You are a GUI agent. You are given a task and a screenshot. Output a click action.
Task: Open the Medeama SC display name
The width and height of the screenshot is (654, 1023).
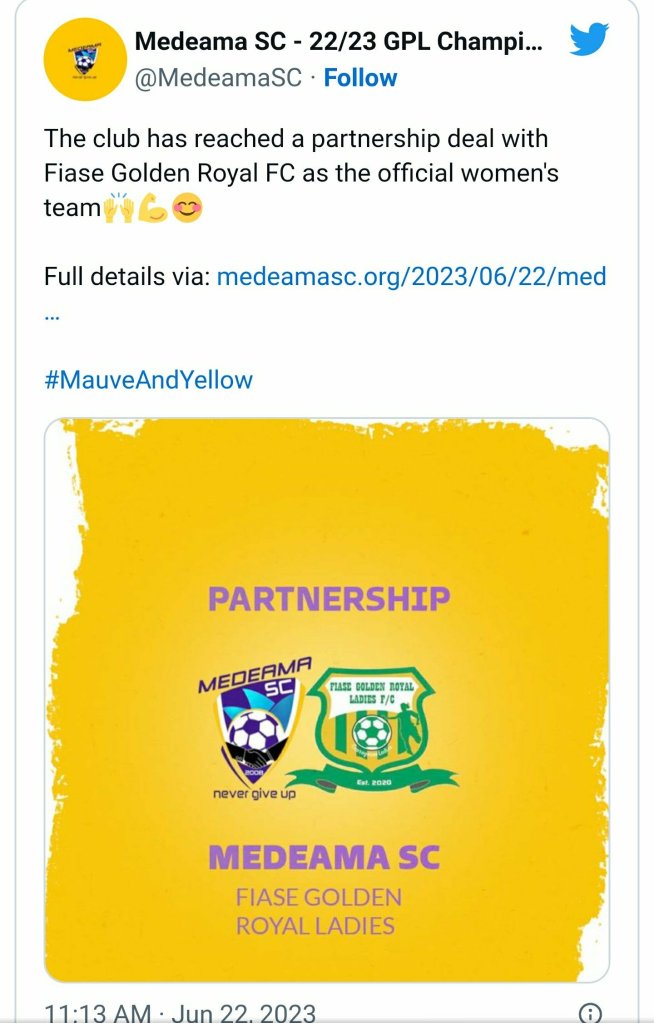(340, 42)
